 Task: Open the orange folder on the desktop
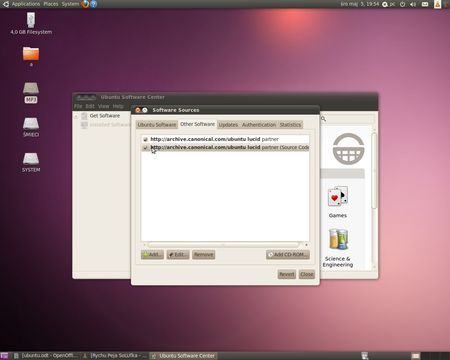(31, 54)
